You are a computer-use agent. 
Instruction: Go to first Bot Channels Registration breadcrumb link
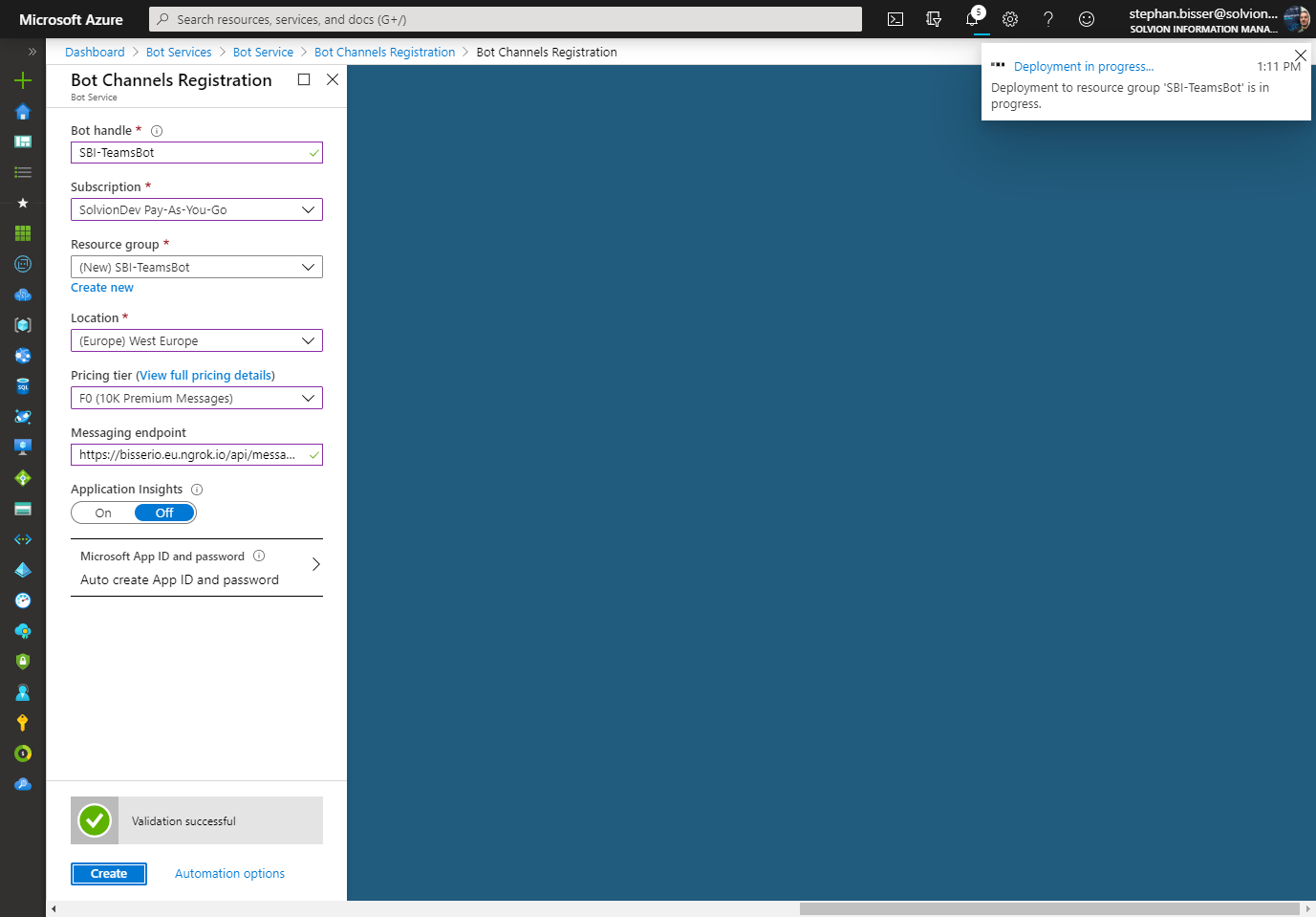tap(384, 53)
